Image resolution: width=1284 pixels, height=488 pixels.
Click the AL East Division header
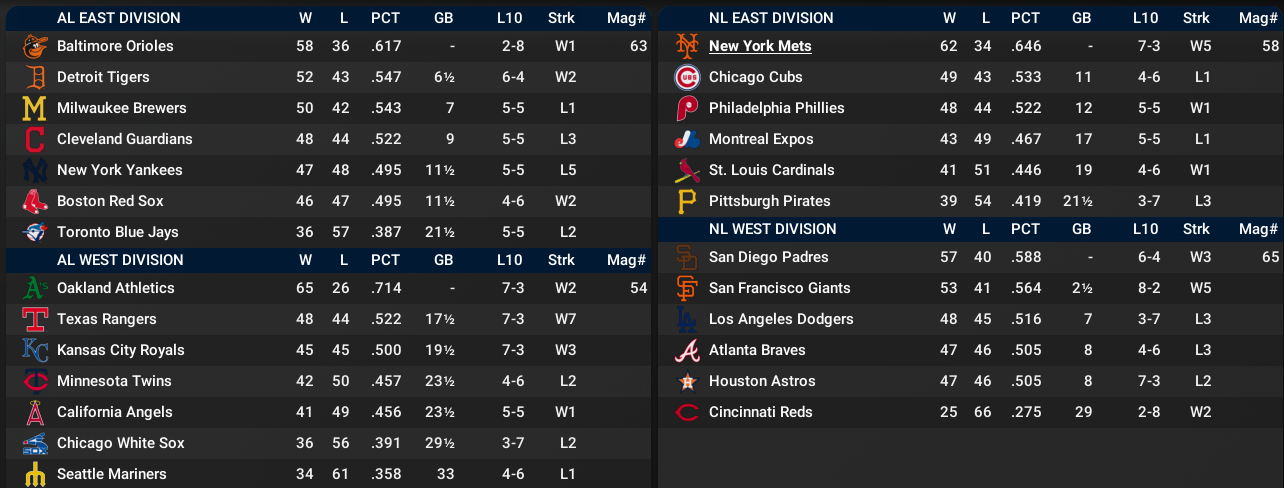(119, 18)
